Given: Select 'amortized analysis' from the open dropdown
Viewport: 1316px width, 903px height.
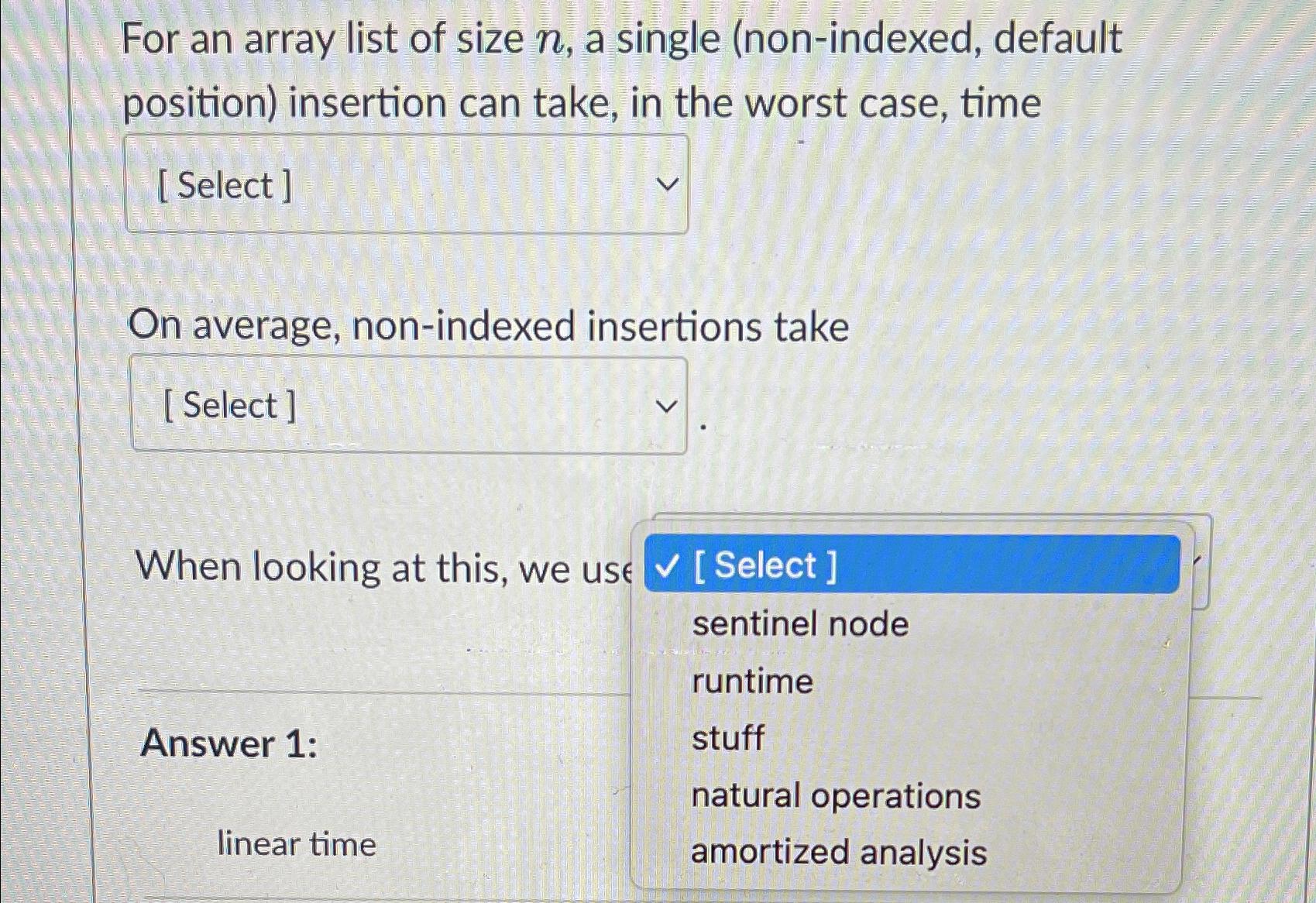Looking at the screenshot, I should pyautogui.click(x=838, y=852).
